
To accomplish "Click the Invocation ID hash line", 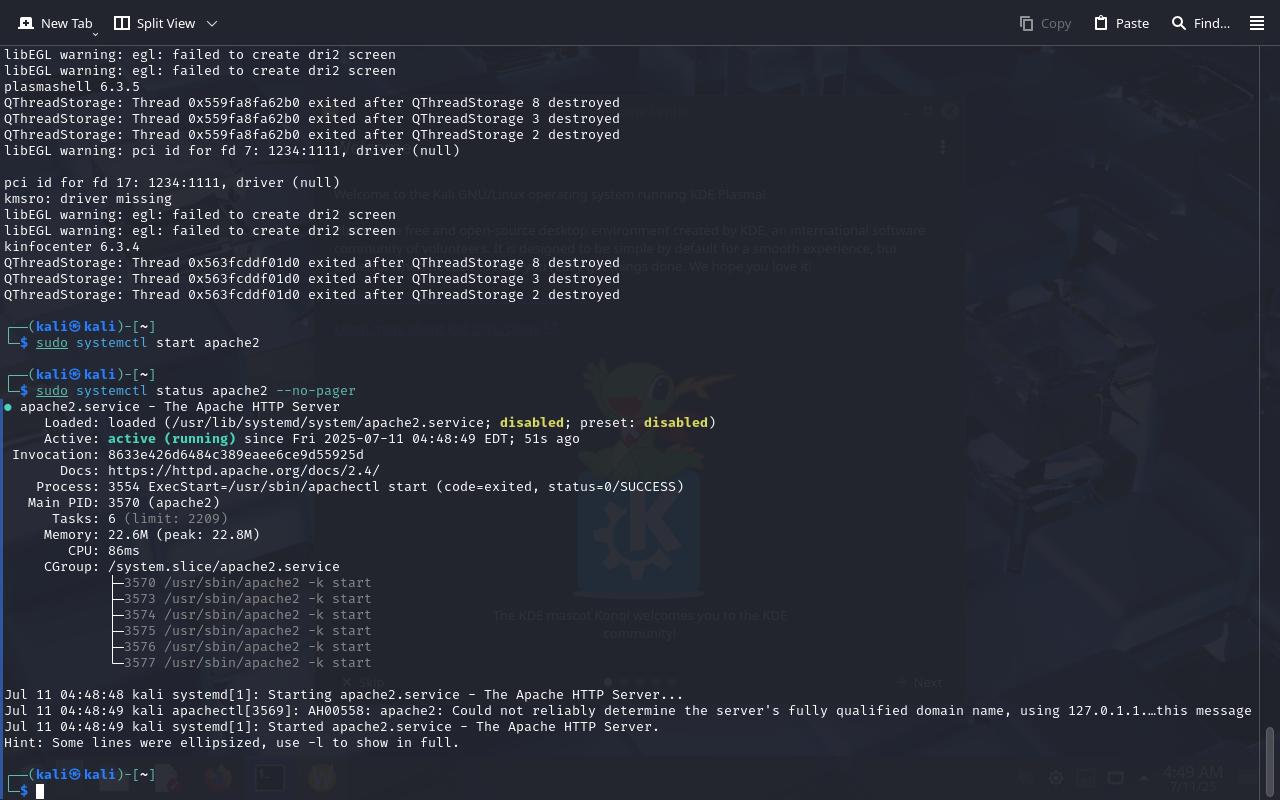I will pyautogui.click(x=188, y=455).
